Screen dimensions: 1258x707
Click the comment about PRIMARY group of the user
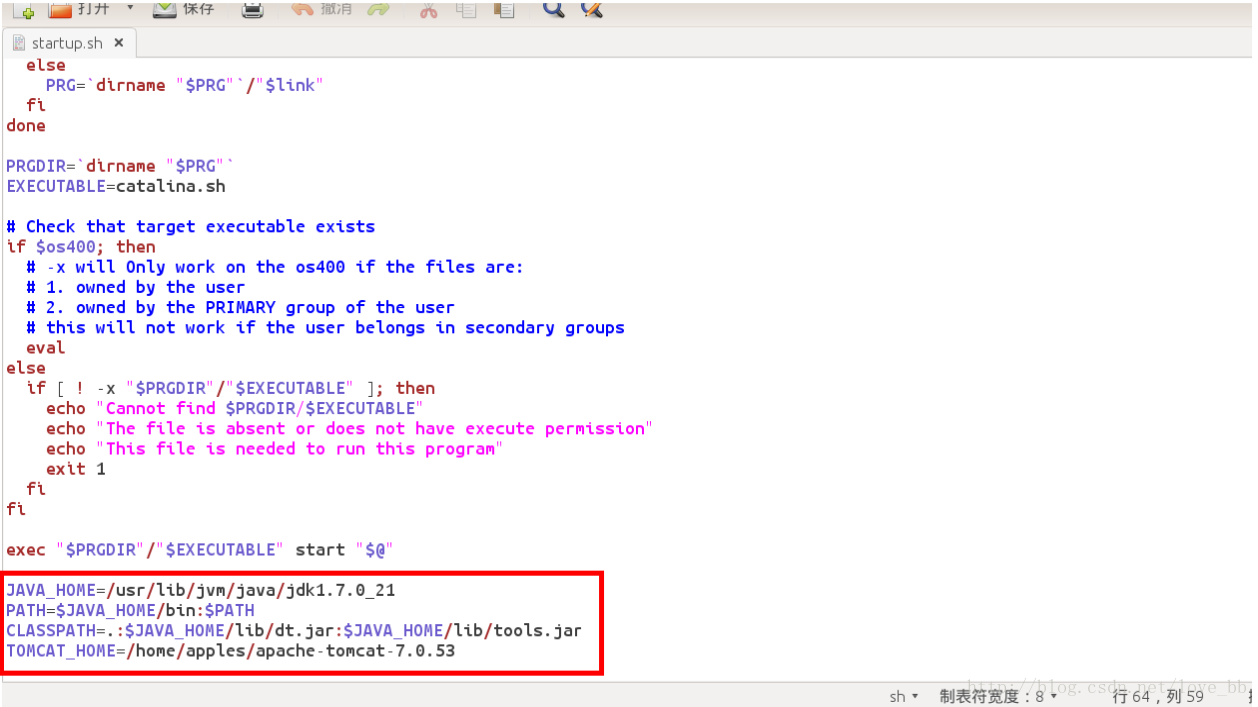pos(240,307)
